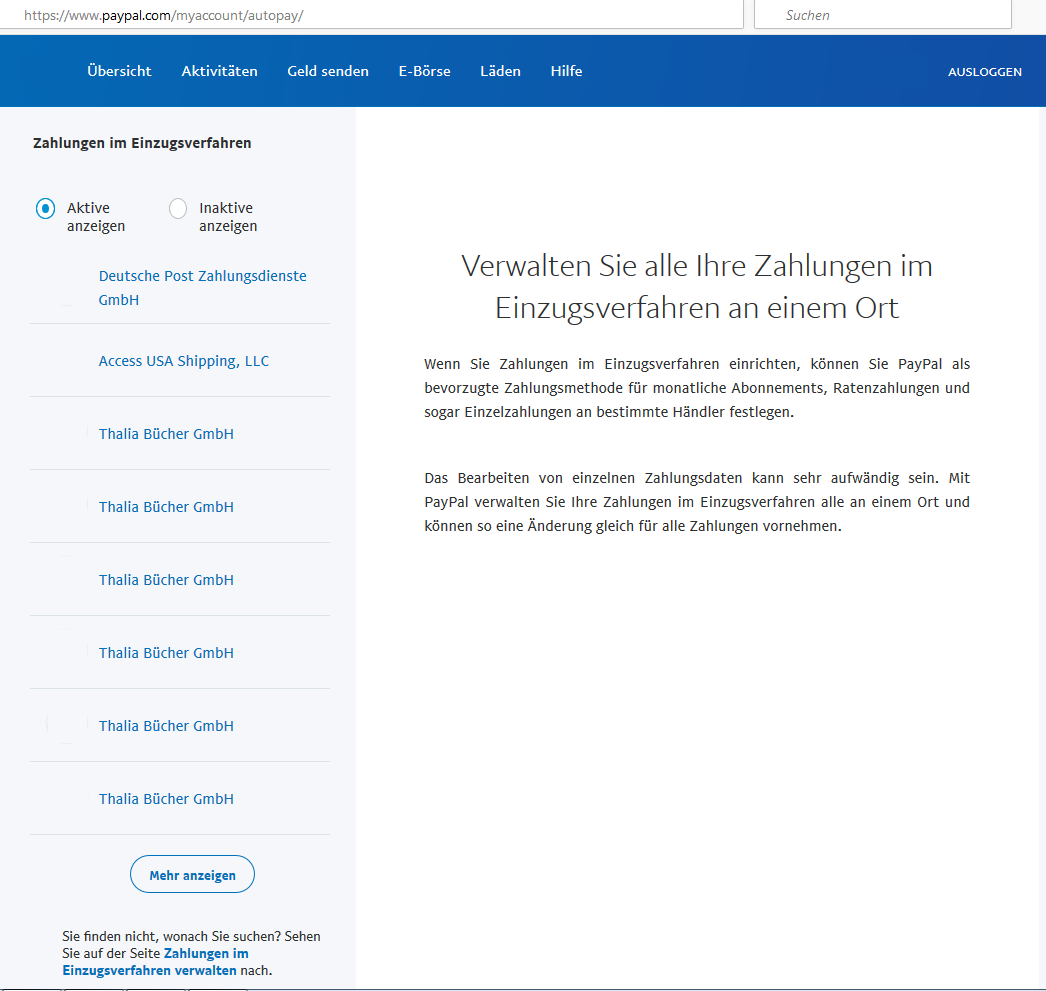The height and width of the screenshot is (991, 1046).
Task: Open the Hilfe menu item
Action: (x=566, y=71)
